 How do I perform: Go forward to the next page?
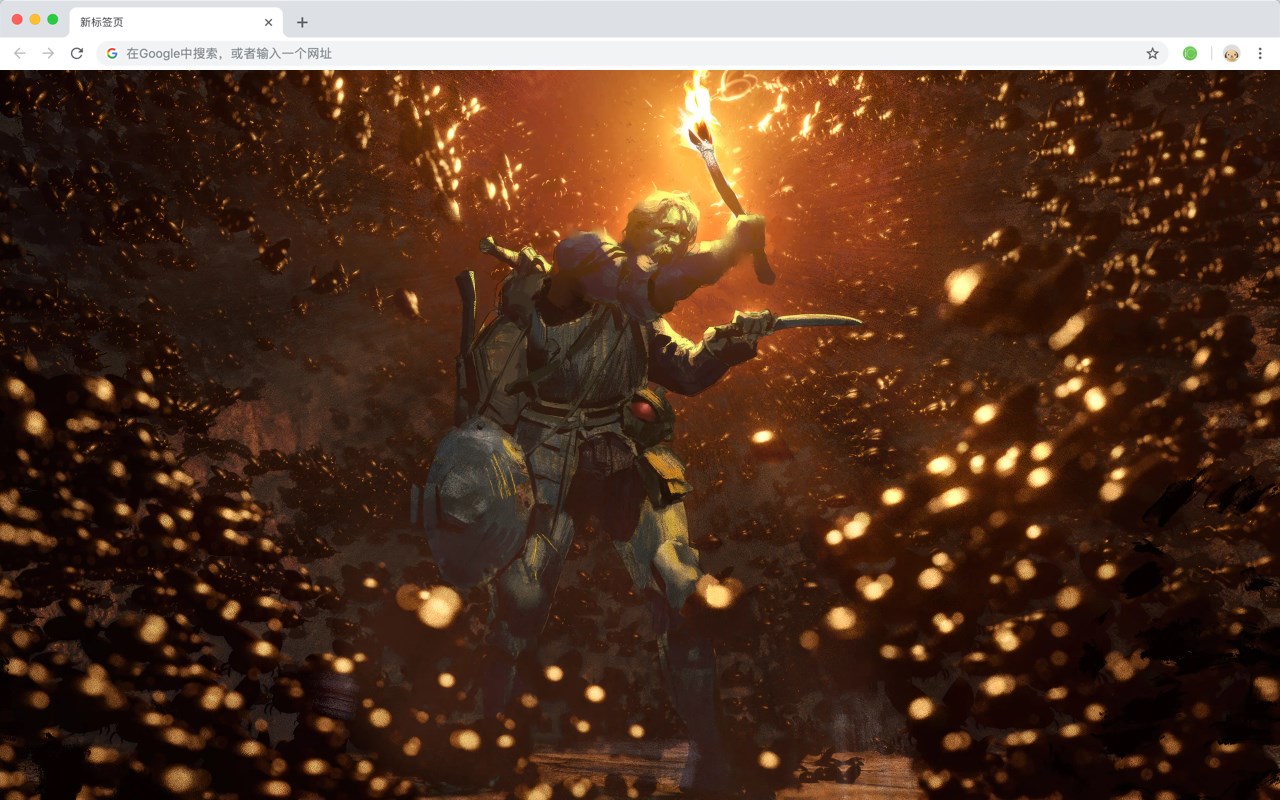coord(48,53)
